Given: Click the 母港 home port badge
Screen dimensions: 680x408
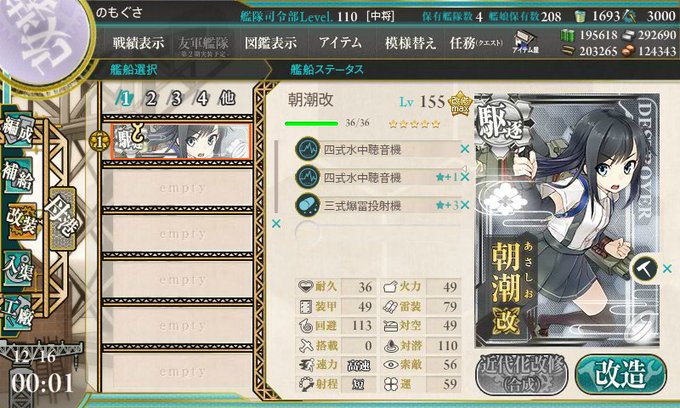Looking at the screenshot, I should pos(62,218).
